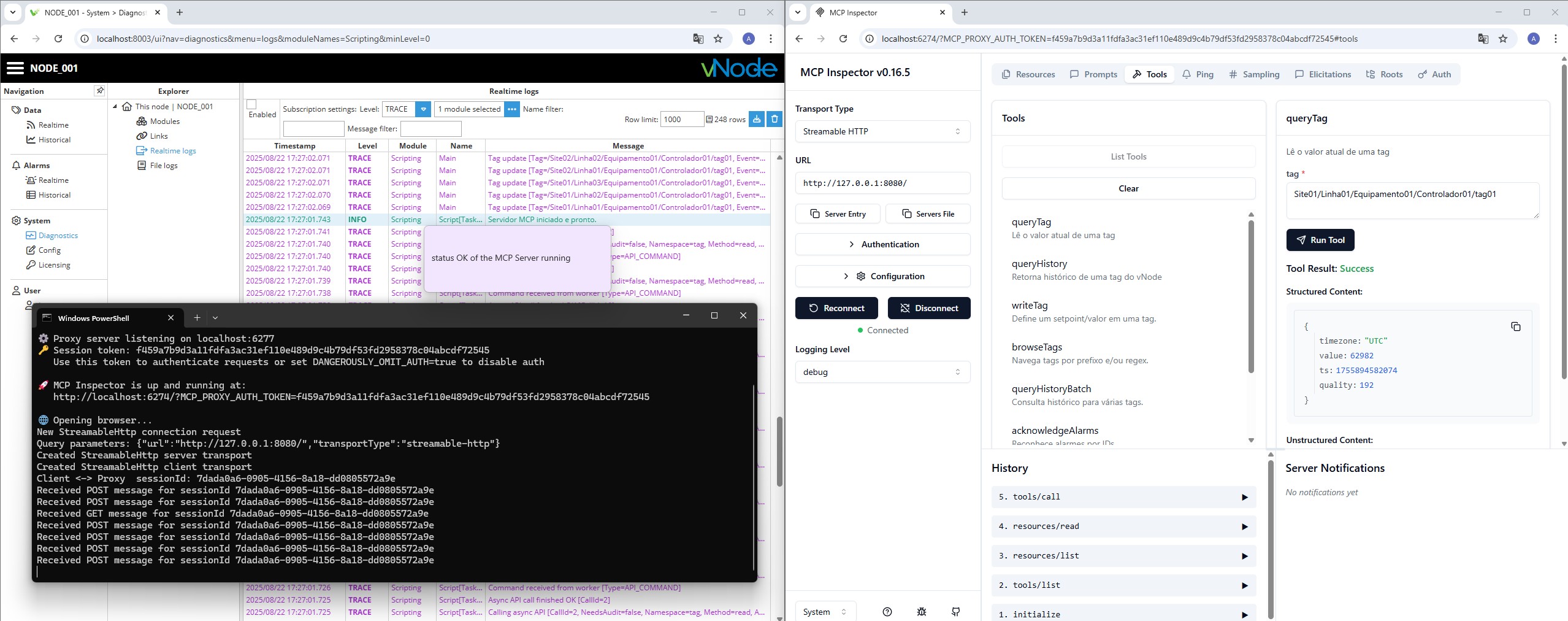Click the download logs icon

click(x=757, y=119)
